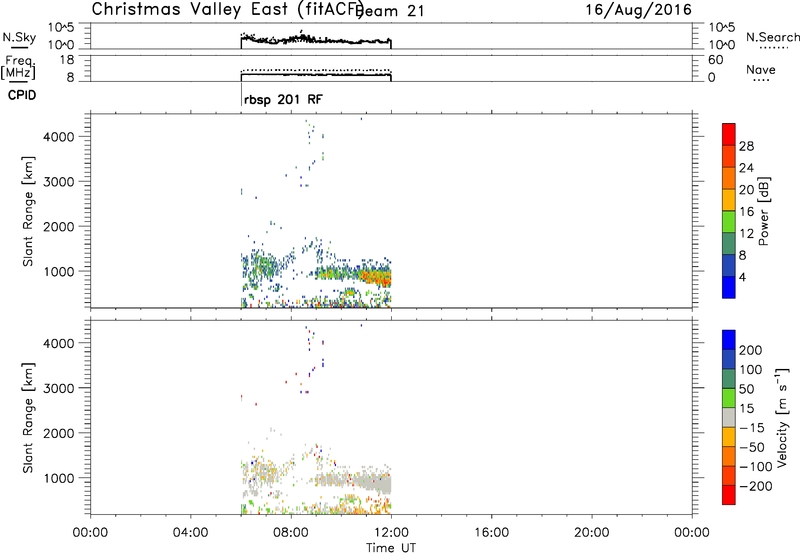Click the 60 tick on the Nave axis
This screenshot has height=554, width=800.
tap(715, 60)
